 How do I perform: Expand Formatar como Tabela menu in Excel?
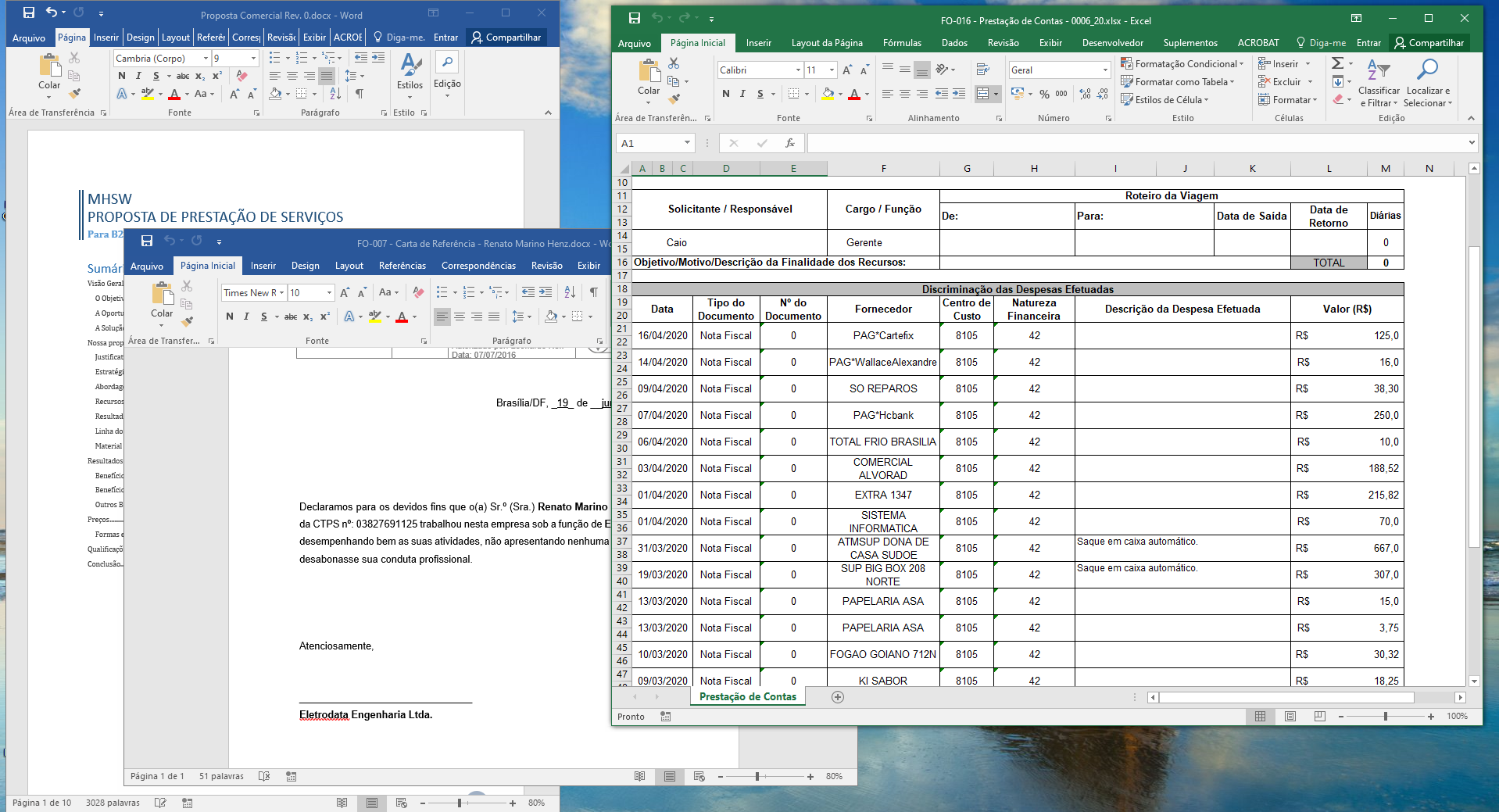click(1178, 82)
